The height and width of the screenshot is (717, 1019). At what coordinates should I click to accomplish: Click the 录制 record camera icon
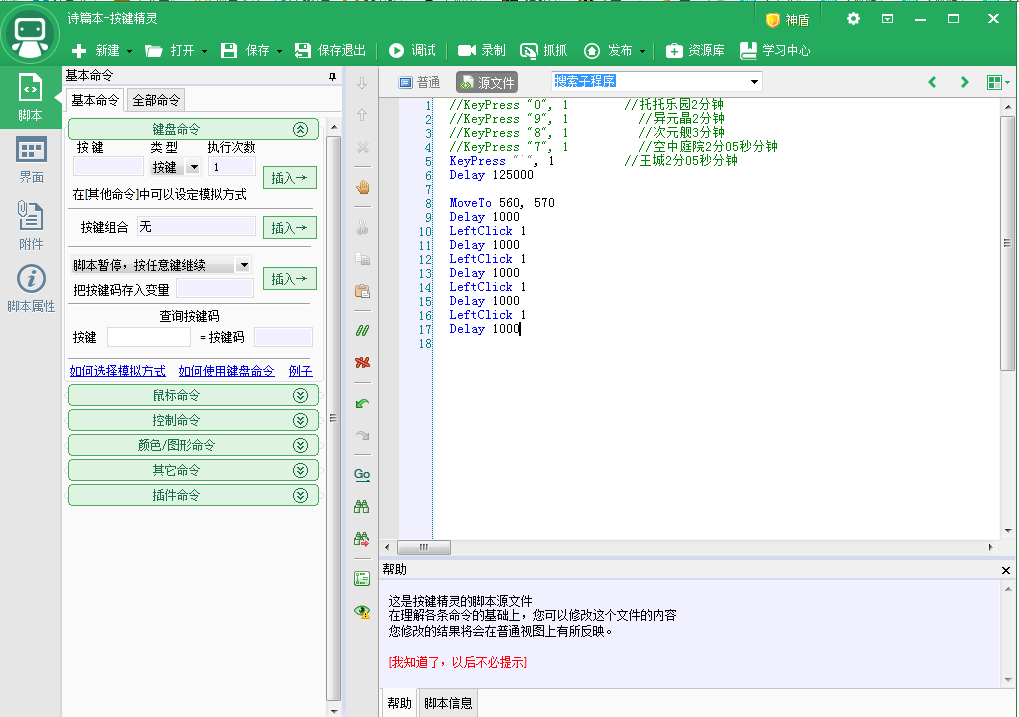(x=467, y=51)
